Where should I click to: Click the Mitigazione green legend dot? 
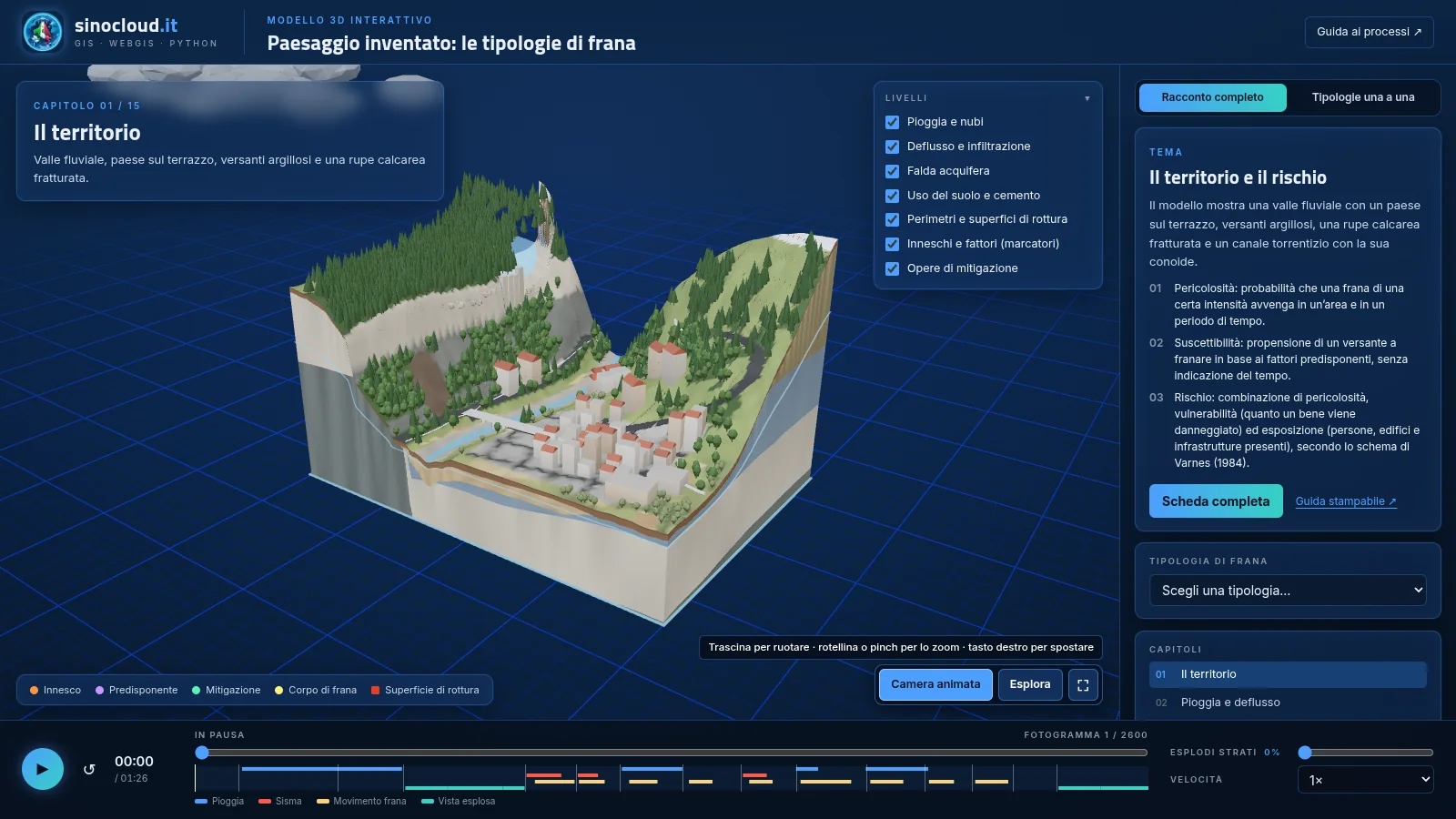pos(197,691)
